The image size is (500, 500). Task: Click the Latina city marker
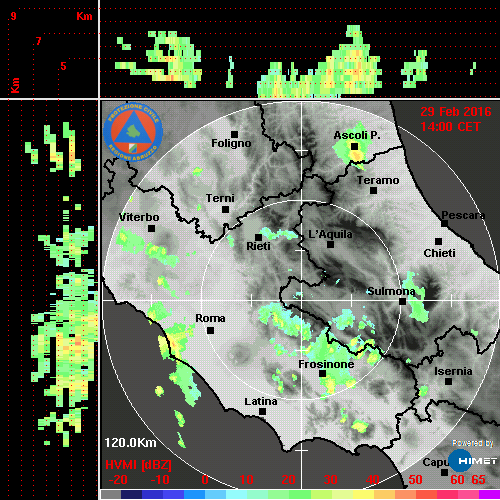262,411
